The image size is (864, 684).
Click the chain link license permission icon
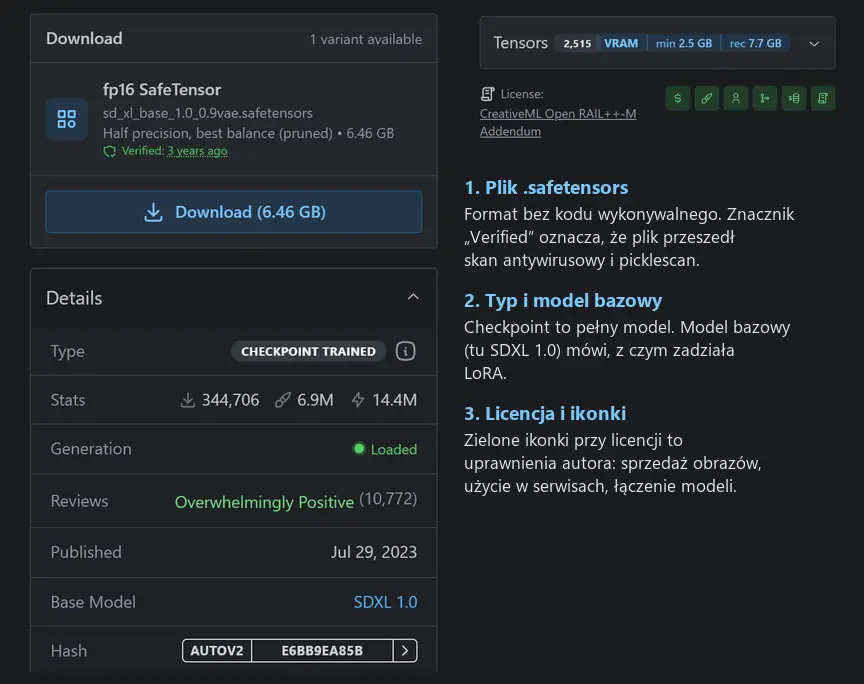click(x=706, y=99)
